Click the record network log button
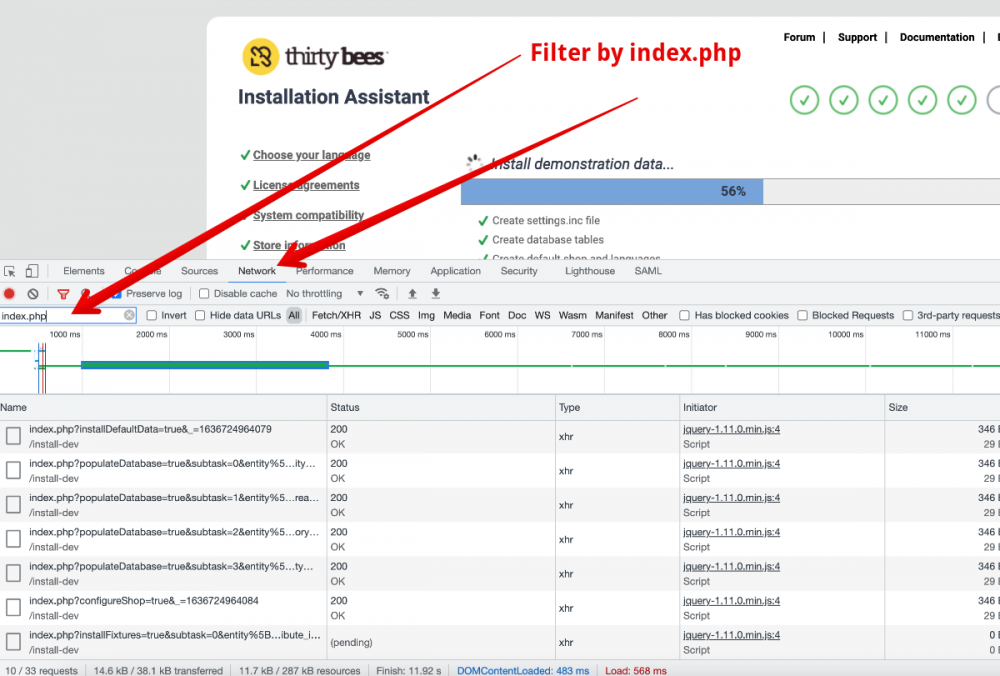This screenshot has height=676, width=1000. pyautogui.click(x=9, y=294)
